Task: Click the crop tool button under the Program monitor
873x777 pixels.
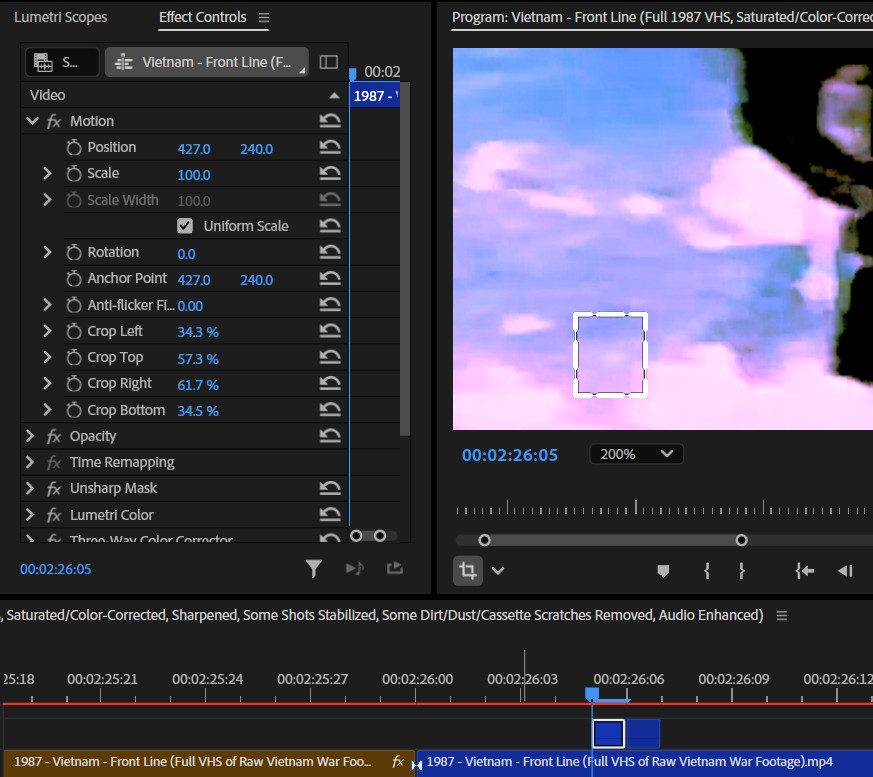Action: tap(468, 571)
